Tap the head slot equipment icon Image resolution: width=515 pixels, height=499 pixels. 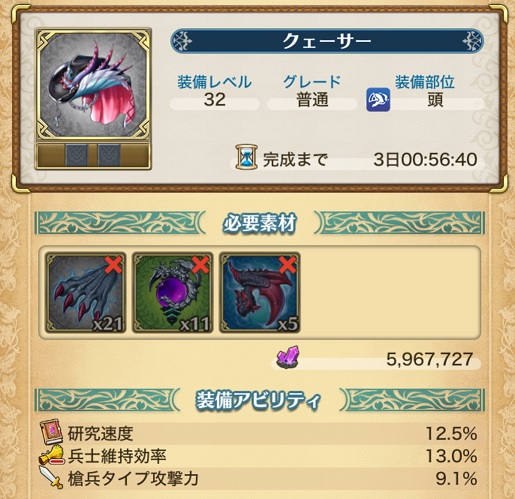coord(378,100)
